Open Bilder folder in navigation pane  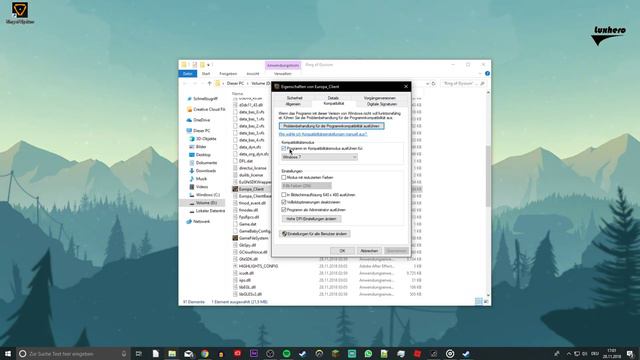[198, 147]
